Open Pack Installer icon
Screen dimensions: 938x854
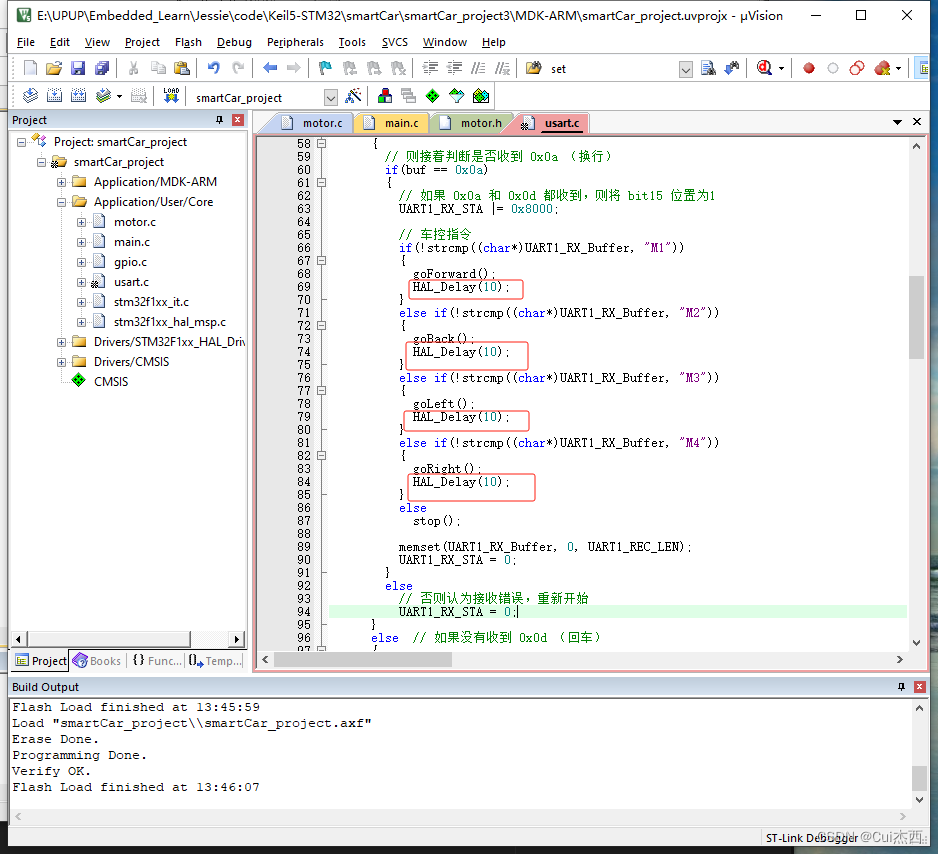(481, 96)
